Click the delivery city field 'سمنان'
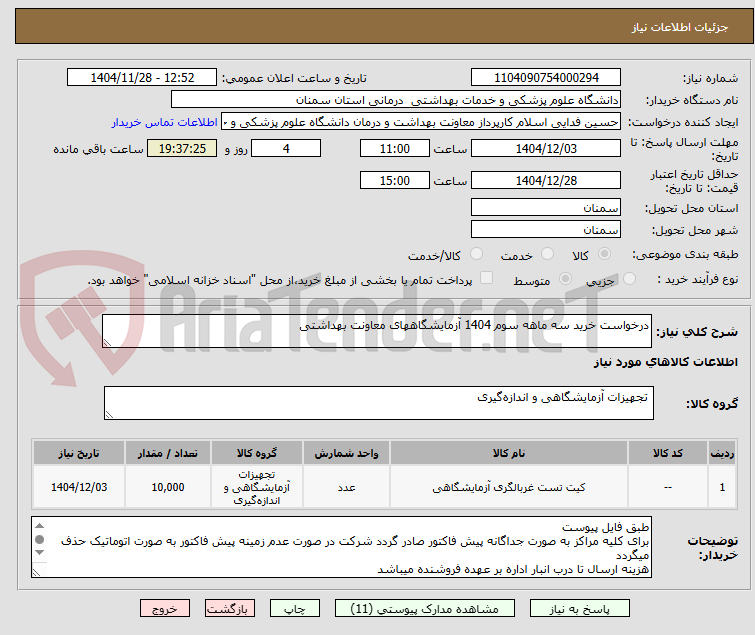This screenshot has width=755, height=635. coord(546,229)
